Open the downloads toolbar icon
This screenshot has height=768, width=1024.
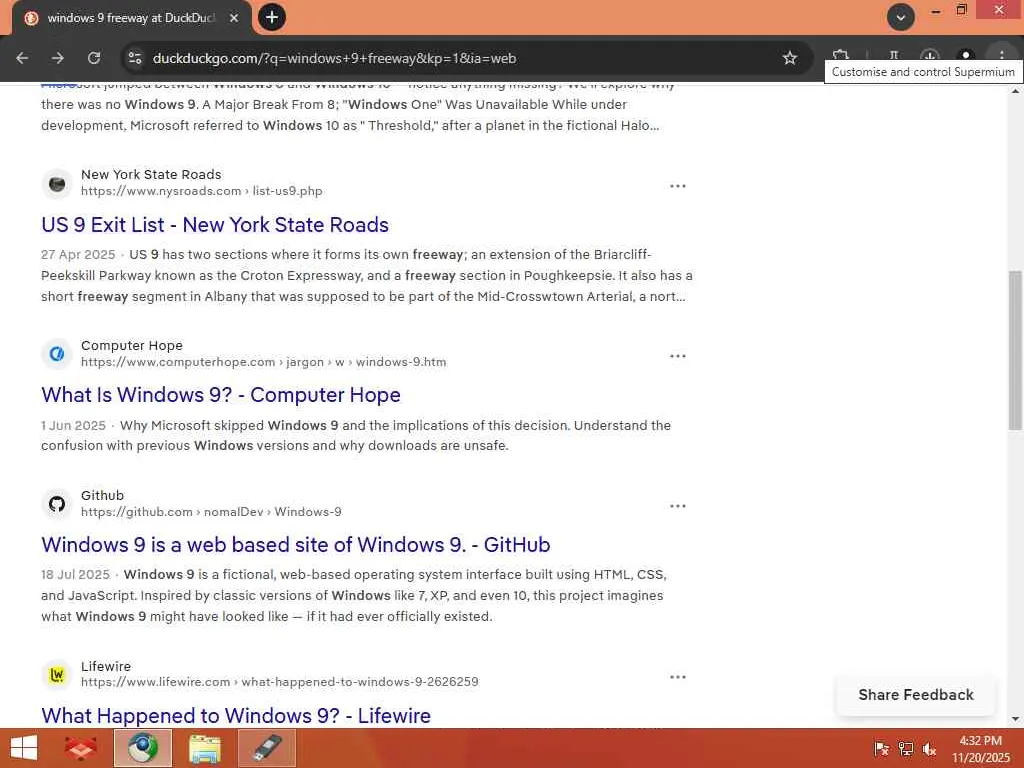[929, 55]
